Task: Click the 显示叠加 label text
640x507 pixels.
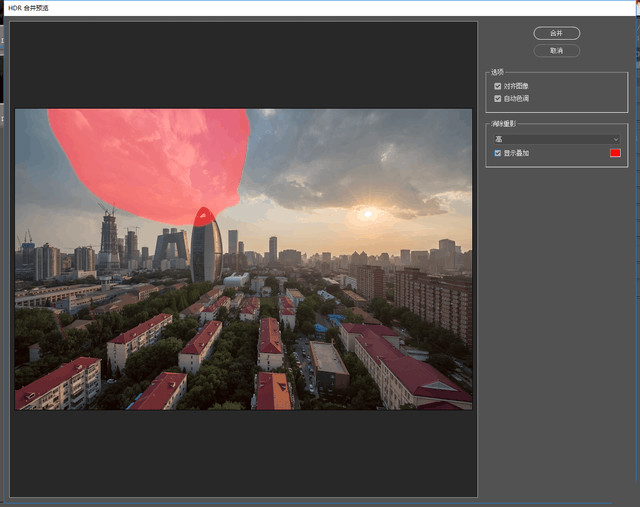Action: click(517, 153)
